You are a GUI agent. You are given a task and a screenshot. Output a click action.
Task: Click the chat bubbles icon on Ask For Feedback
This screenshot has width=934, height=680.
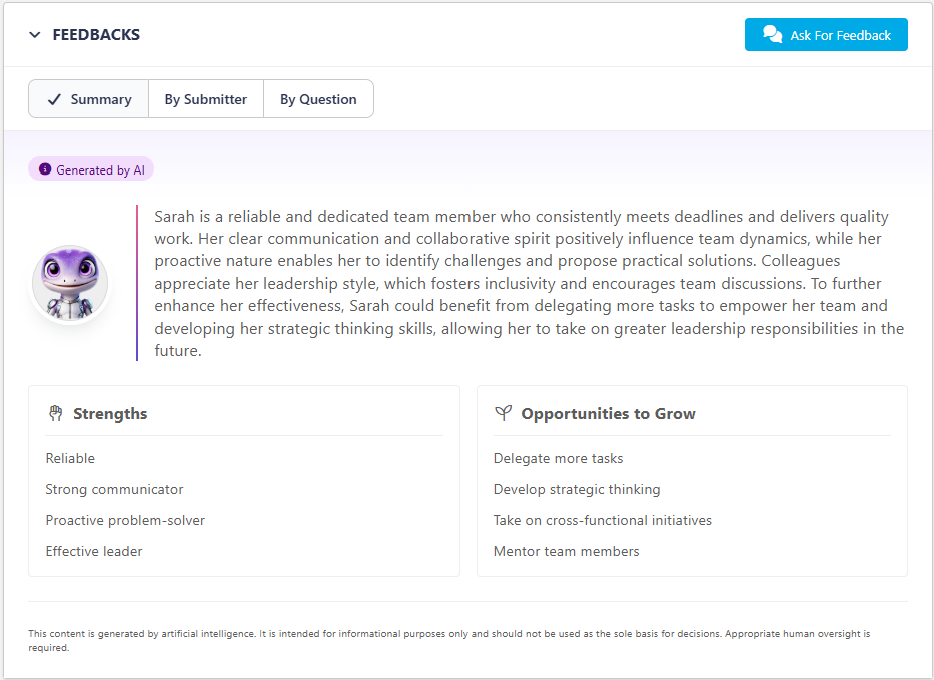pyautogui.click(x=772, y=34)
